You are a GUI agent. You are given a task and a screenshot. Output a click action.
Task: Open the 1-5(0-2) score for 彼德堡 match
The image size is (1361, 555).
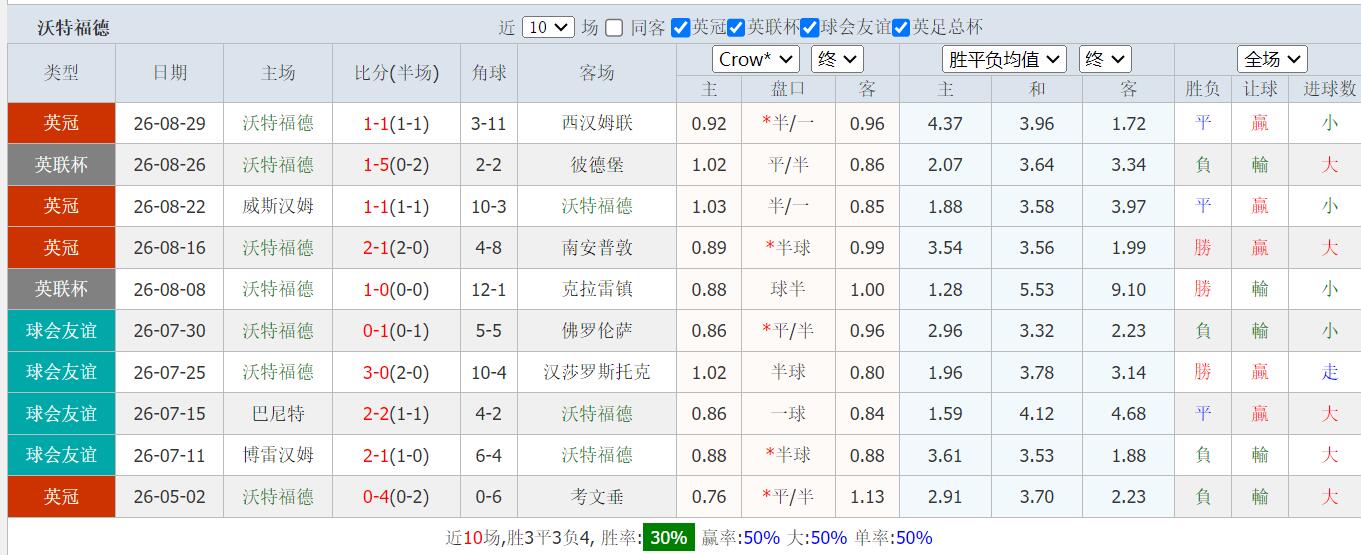click(396, 165)
